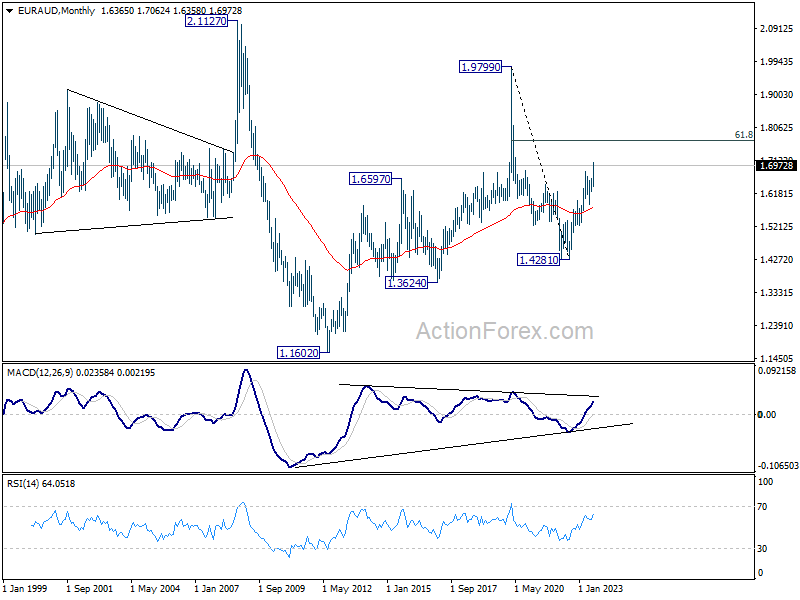Click the 1 Jan 1999 date label
This screenshot has height=600, width=800.
(x=25, y=589)
